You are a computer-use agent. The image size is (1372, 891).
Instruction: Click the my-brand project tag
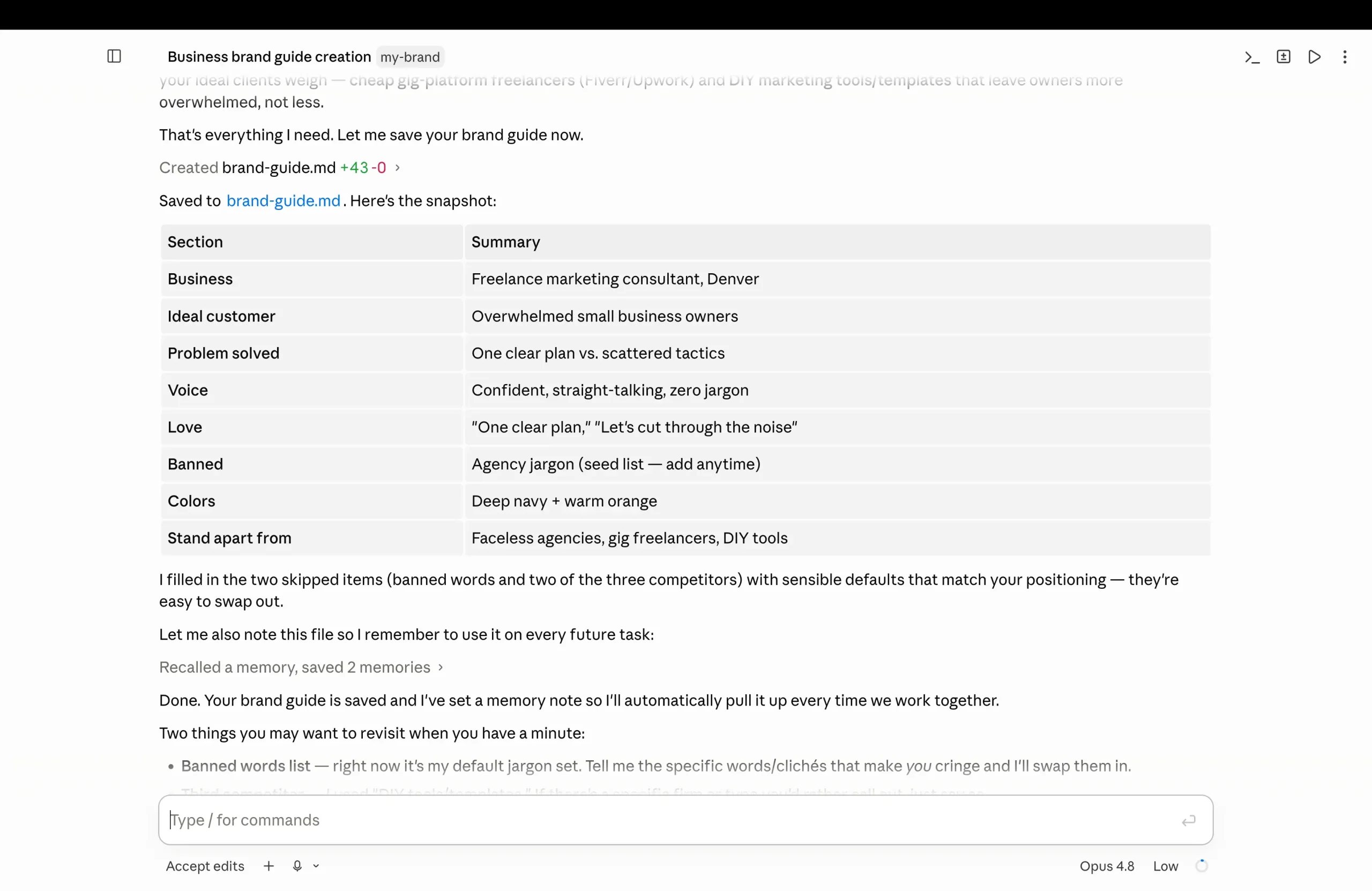point(410,57)
